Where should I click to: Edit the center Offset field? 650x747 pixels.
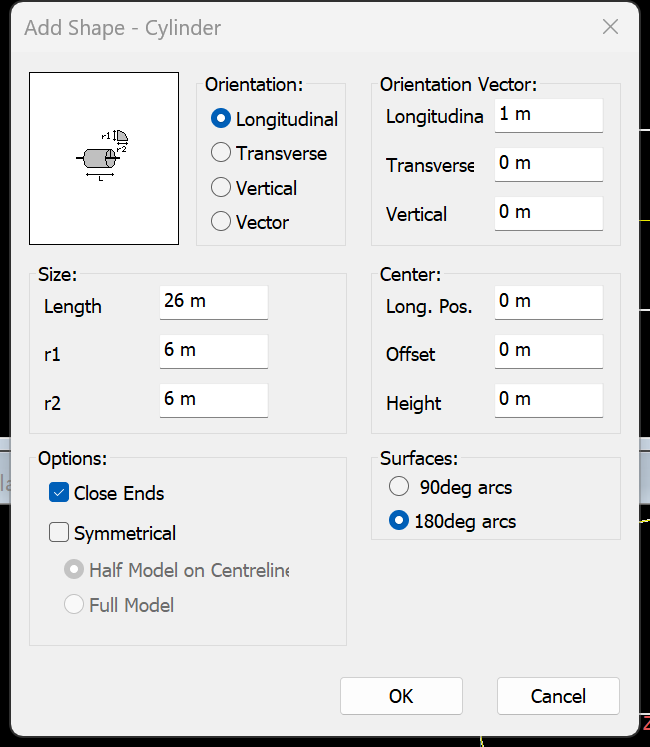548,350
